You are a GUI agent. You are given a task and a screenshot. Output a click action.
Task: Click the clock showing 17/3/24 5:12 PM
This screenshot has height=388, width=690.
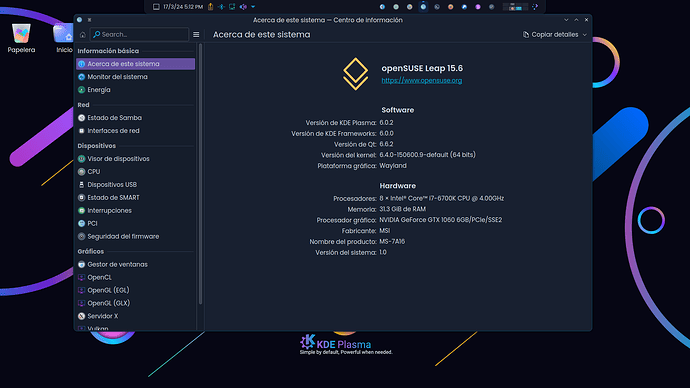click(183, 7)
